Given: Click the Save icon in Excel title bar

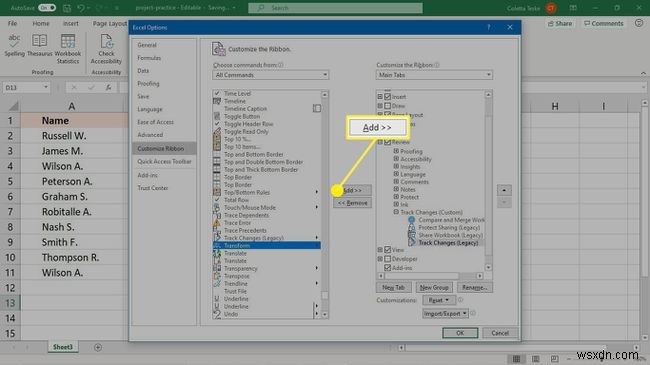Looking at the screenshot, I should click(x=67, y=8).
